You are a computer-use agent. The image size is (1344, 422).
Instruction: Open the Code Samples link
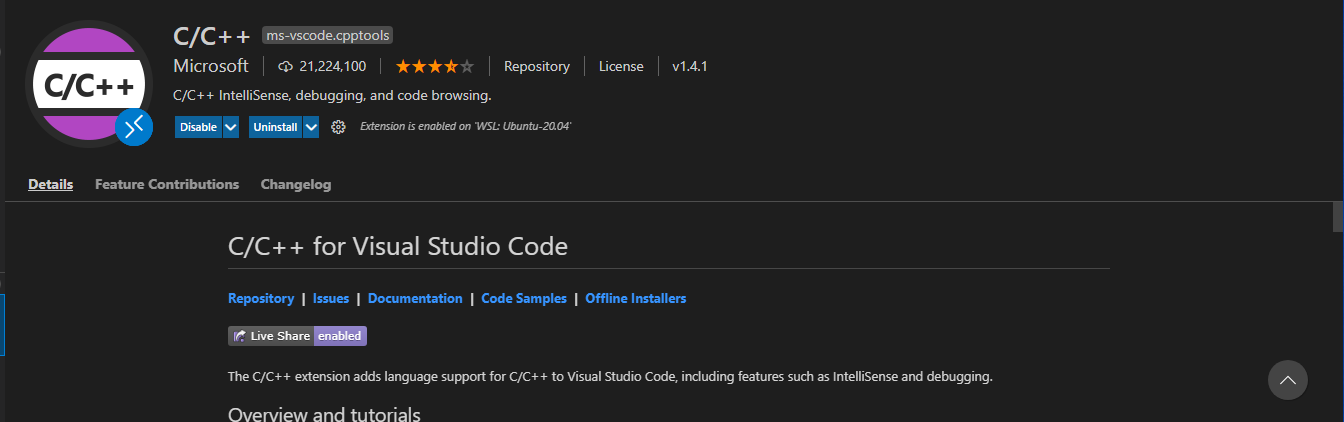click(524, 298)
